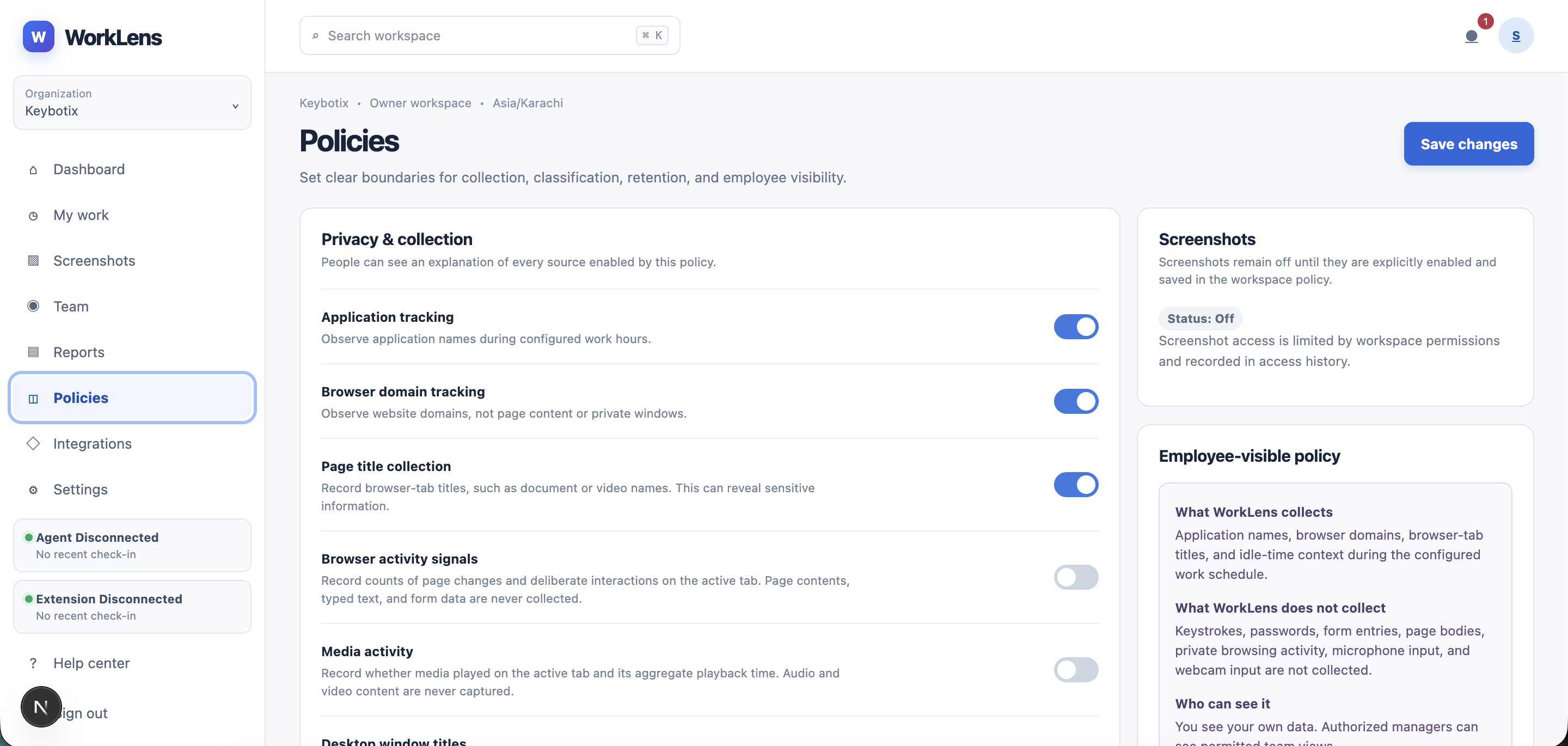1568x746 pixels.
Task: Click the Settings gear icon
Action: pos(33,490)
